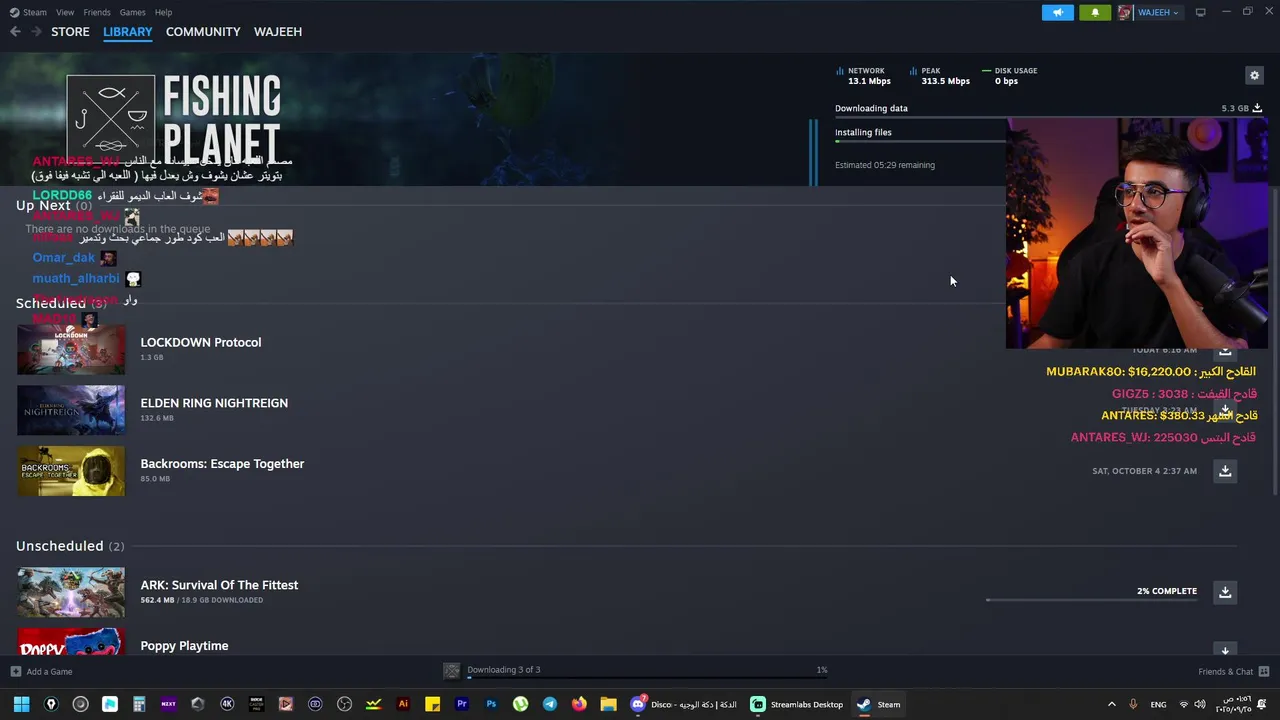Viewport: 1280px width, 720px height.
Task: Click the bottom download progress bar
Action: pos(647,678)
